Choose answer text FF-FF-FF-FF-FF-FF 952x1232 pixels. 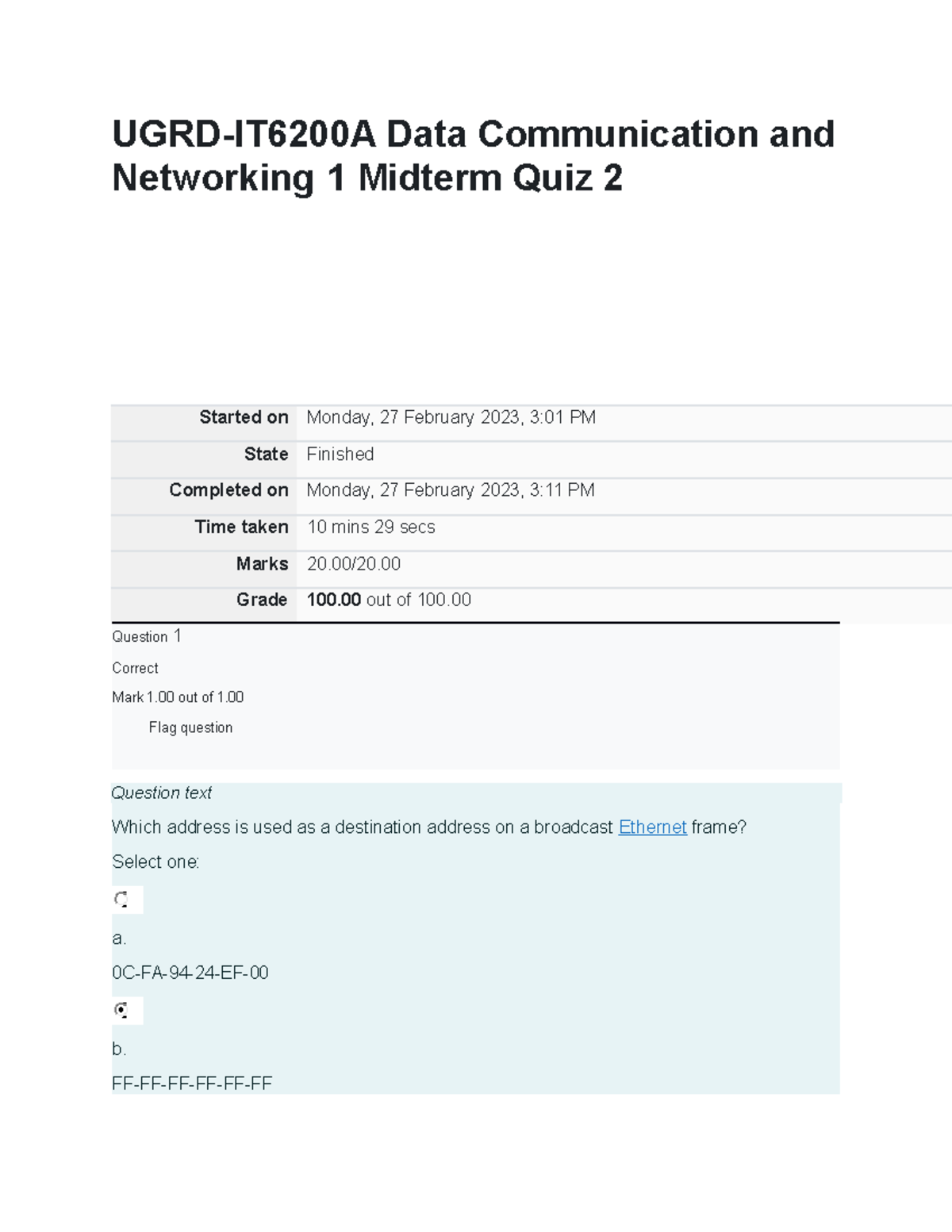click(x=192, y=1084)
